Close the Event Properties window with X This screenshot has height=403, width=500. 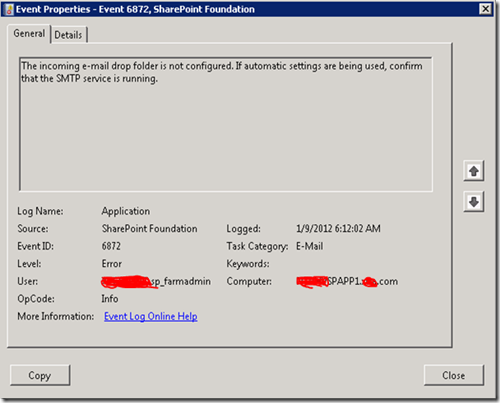485,9
